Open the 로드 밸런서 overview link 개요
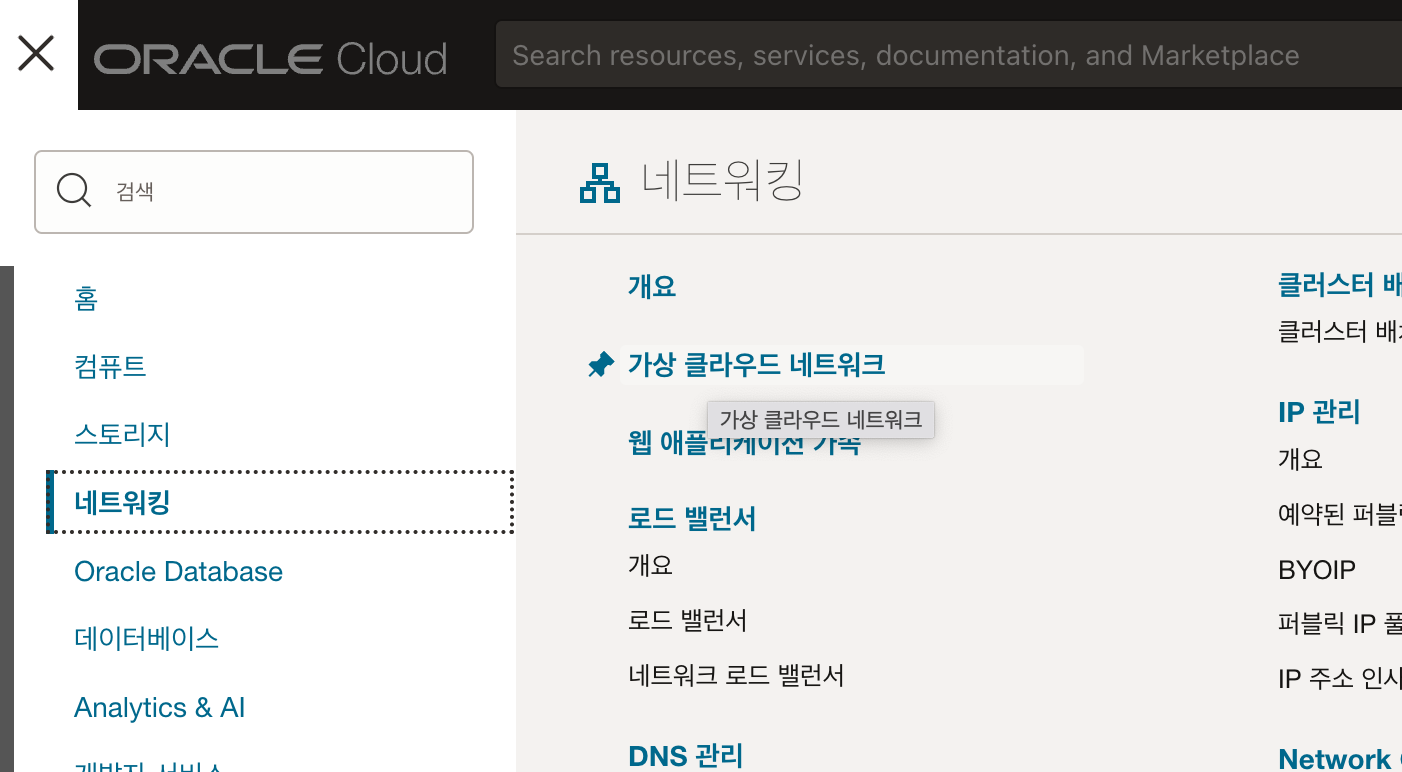Viewport: 1402px width, 772px height. (x=652, y=565)
